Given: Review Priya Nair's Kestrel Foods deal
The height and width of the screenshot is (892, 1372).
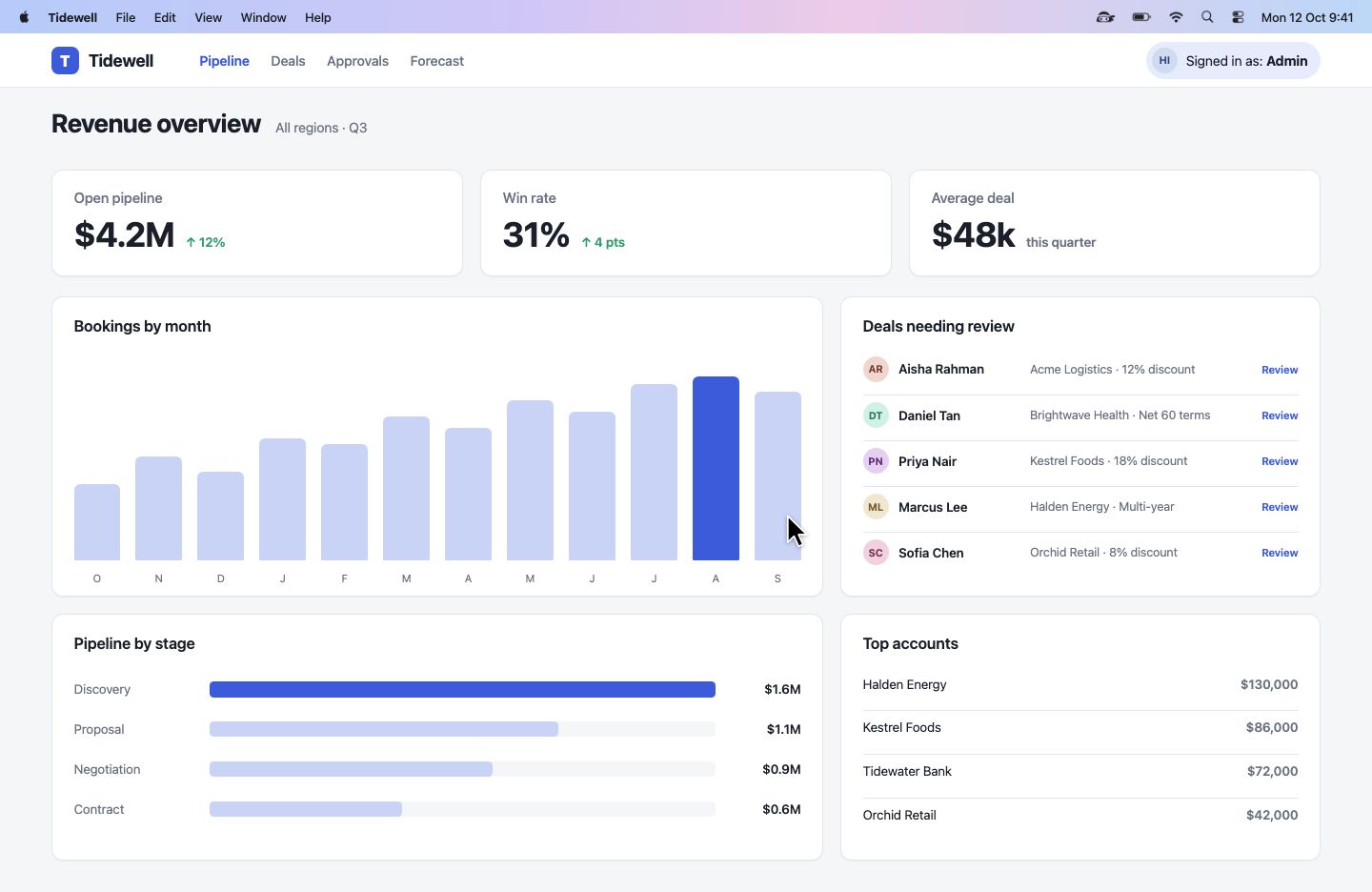Looking at the screenshot, I should [1280, 461].
